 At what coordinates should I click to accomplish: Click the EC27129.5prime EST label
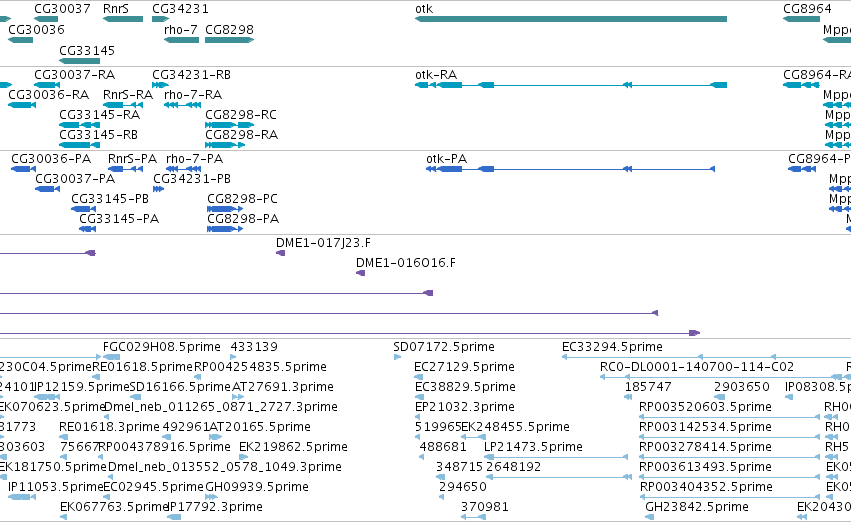[x=465, y=367]
